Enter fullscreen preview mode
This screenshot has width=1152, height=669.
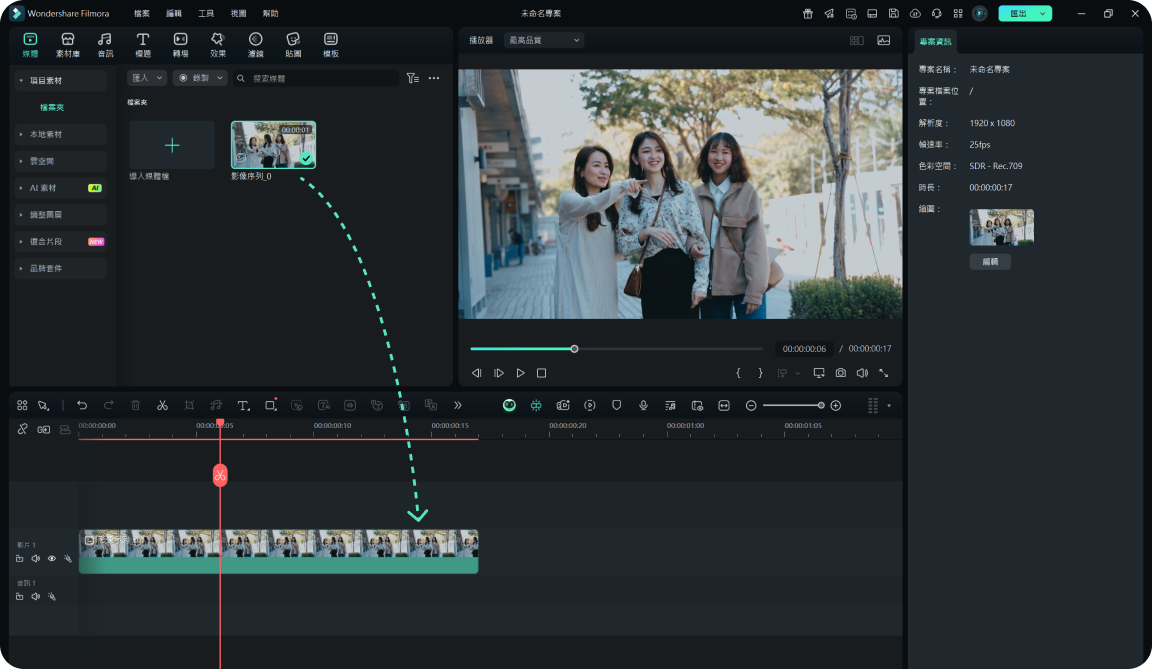pos(884,373)
